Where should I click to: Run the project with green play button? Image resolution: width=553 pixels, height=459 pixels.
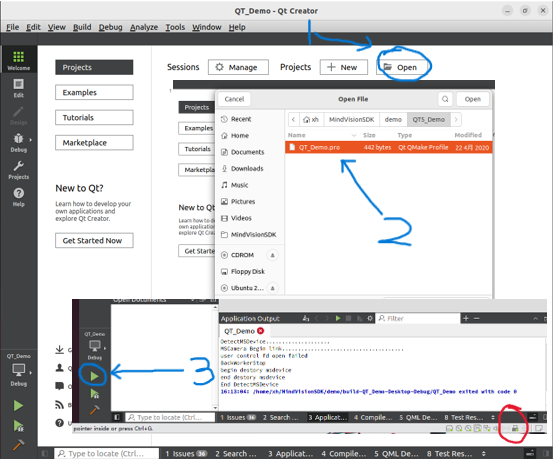(x=18, y=405)
